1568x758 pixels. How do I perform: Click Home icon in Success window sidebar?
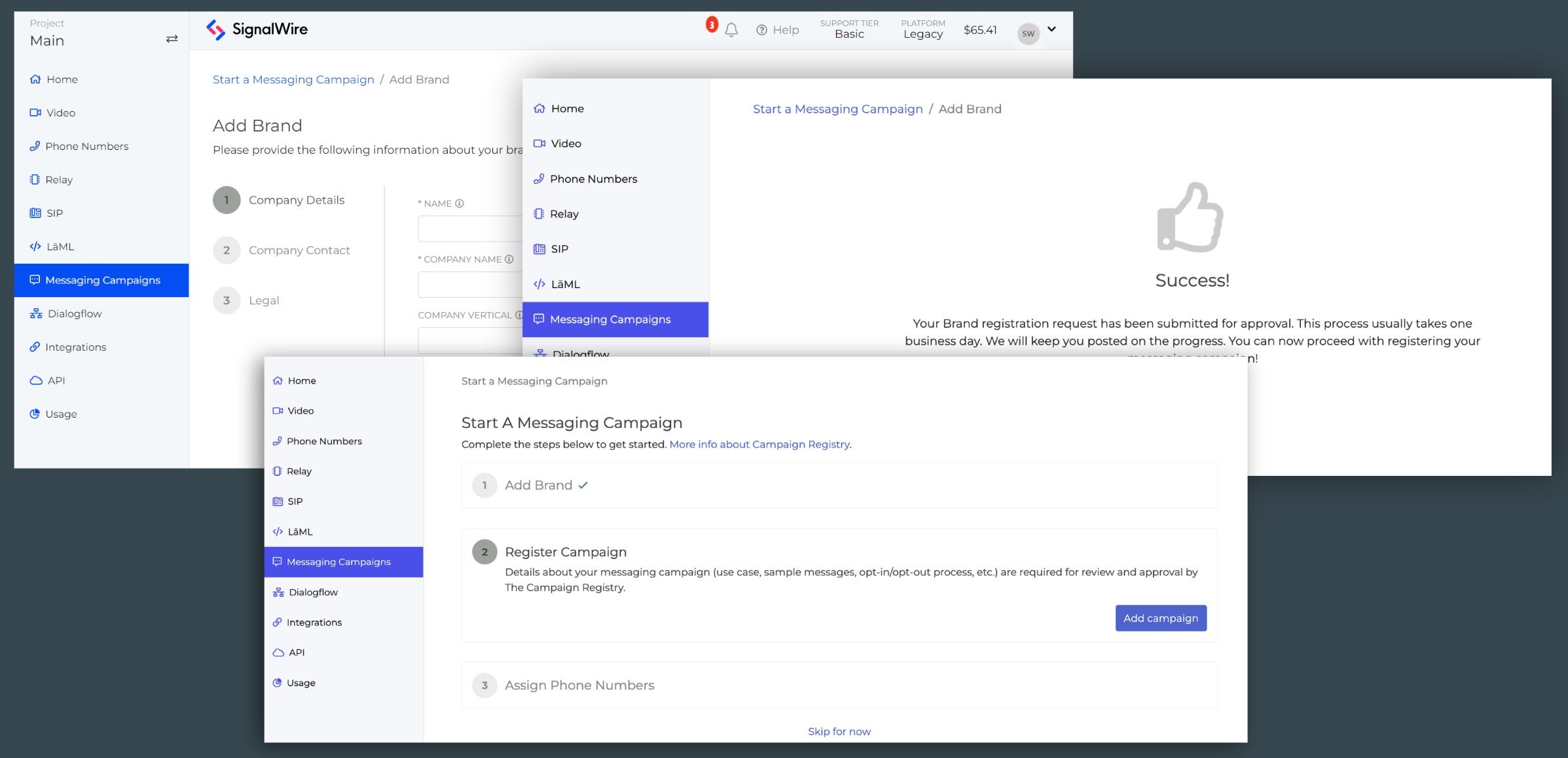point(539,109)
